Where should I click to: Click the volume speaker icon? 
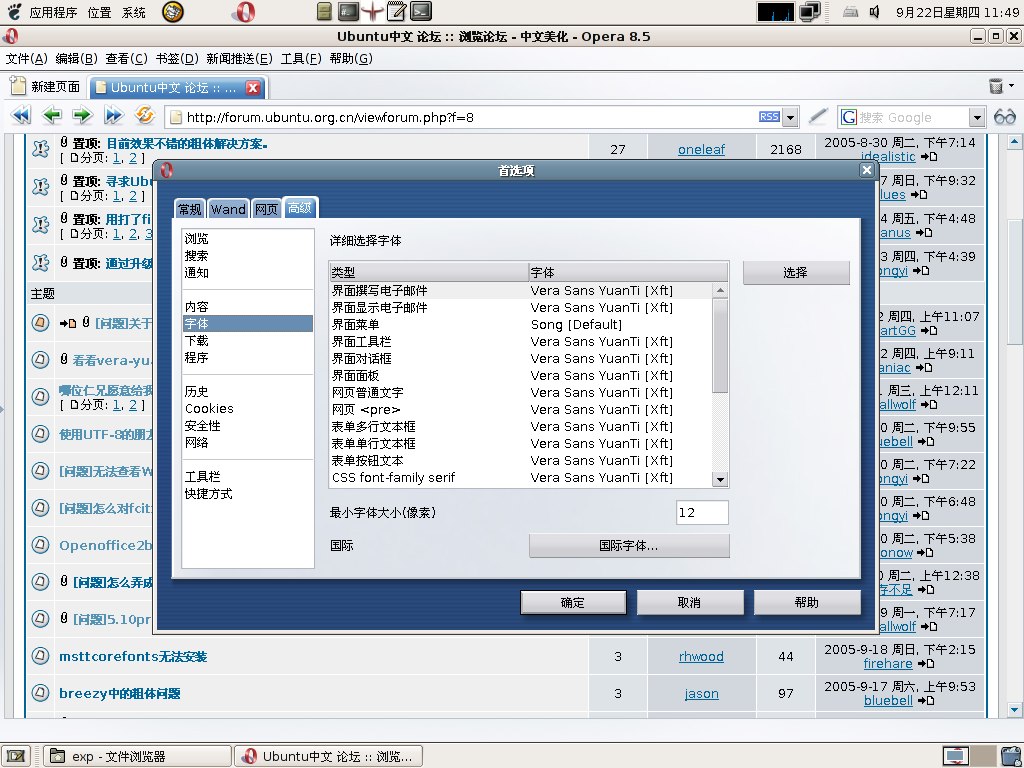(875, 12)
